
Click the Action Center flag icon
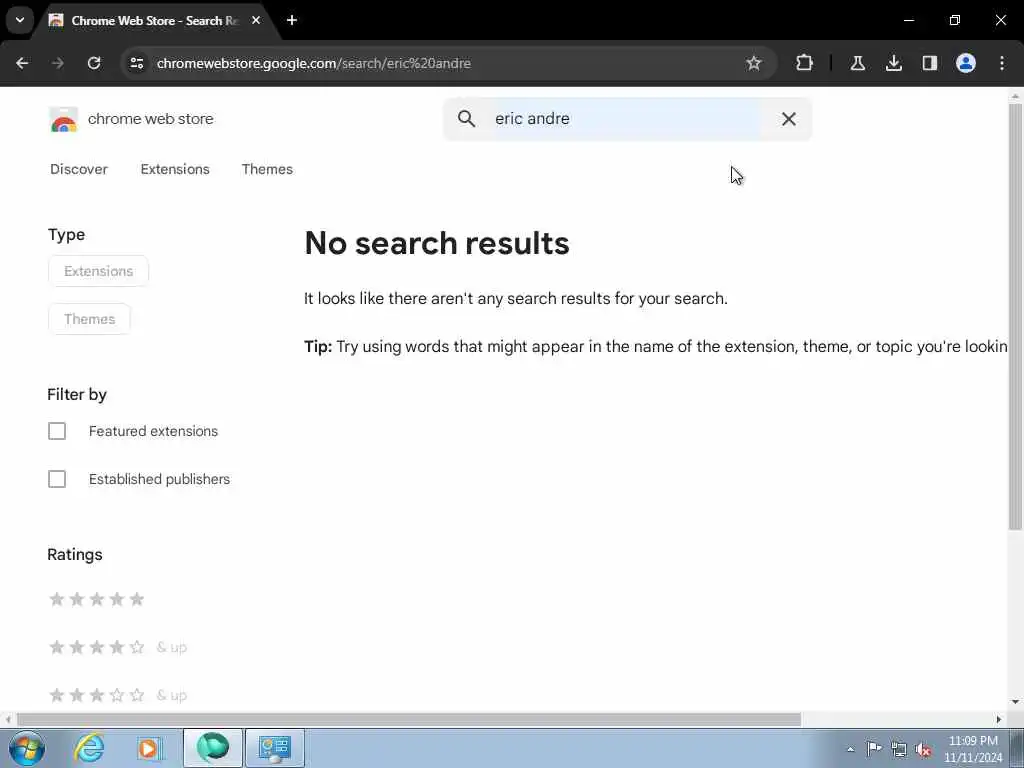pos(874,749)
